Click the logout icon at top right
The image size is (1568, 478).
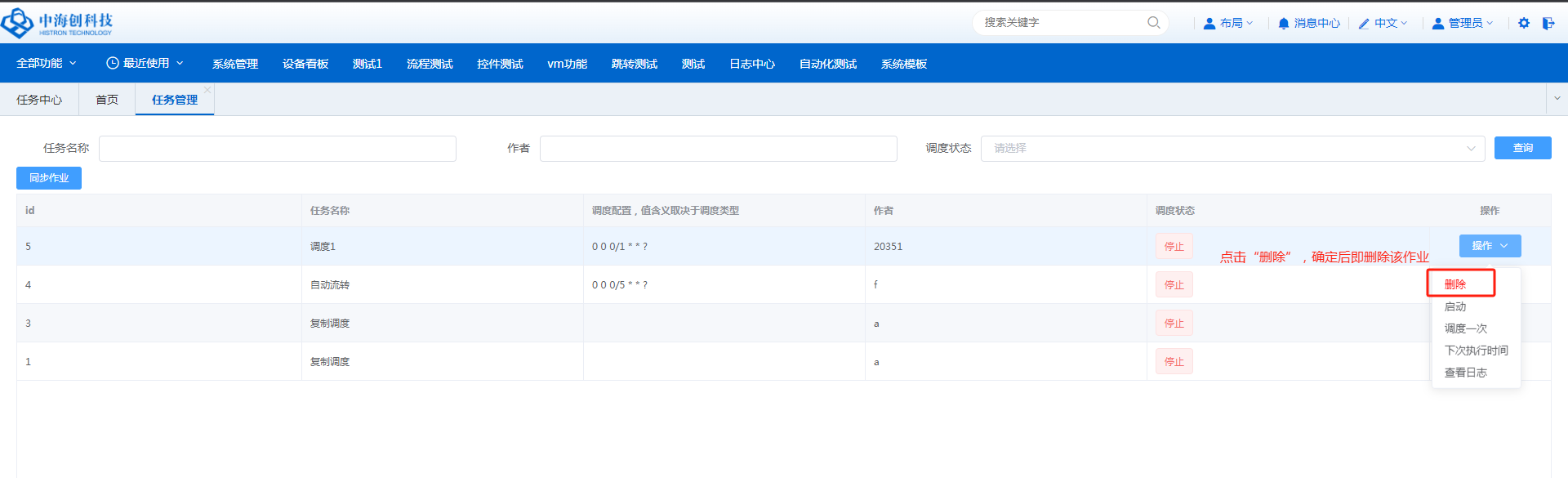pos(1548,23)
